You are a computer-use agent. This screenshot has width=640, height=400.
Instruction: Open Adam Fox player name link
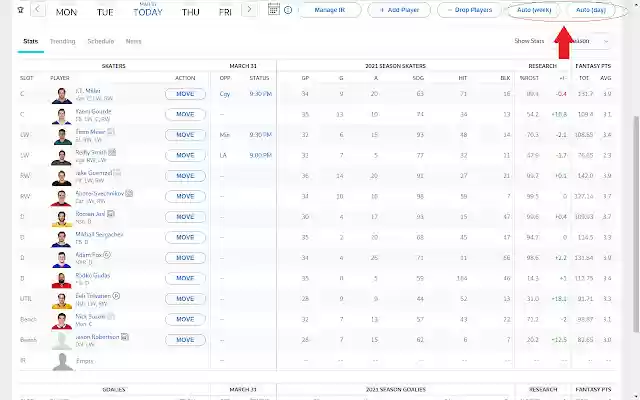[89, 255]
